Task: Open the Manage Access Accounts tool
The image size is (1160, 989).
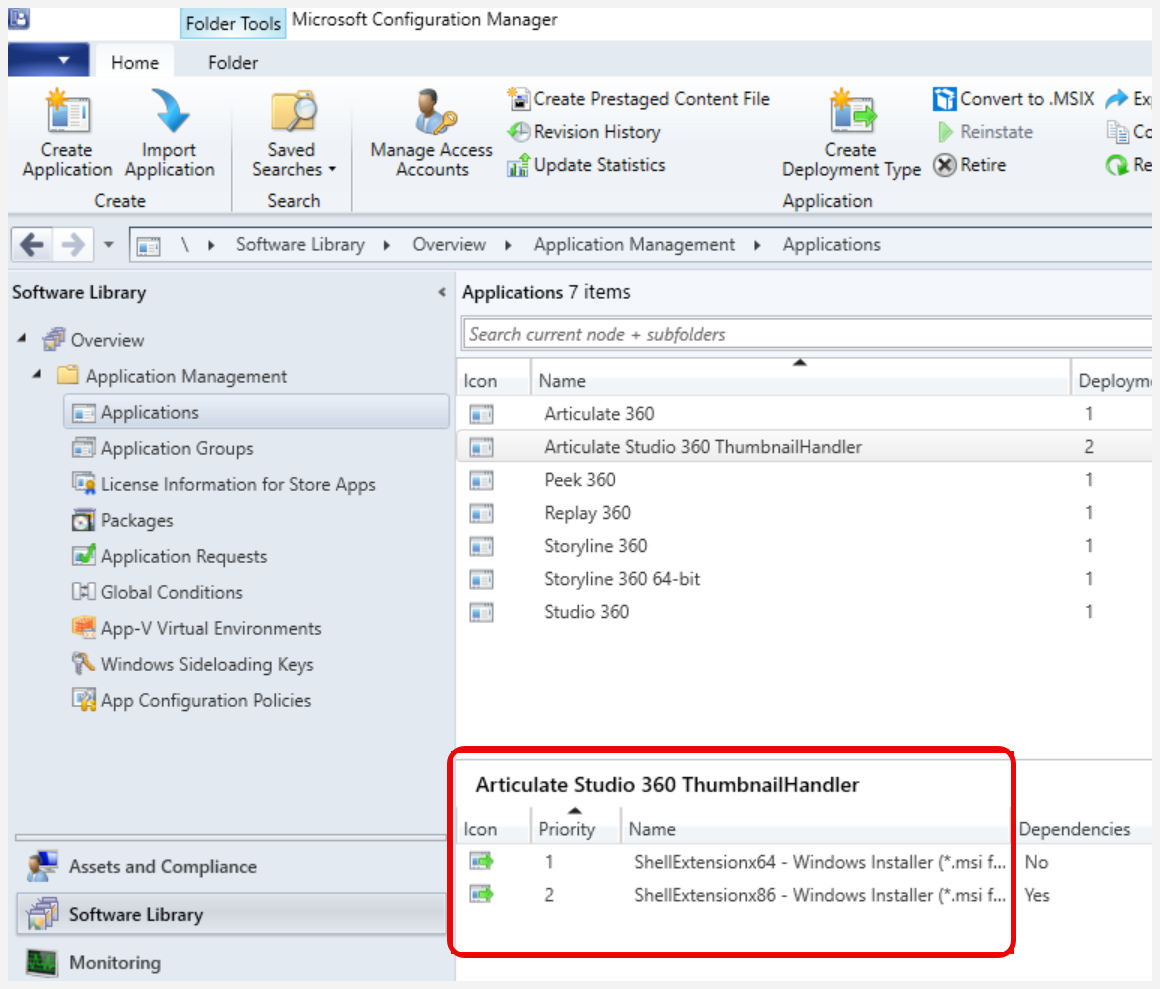Action: click(x=432, y=133)
